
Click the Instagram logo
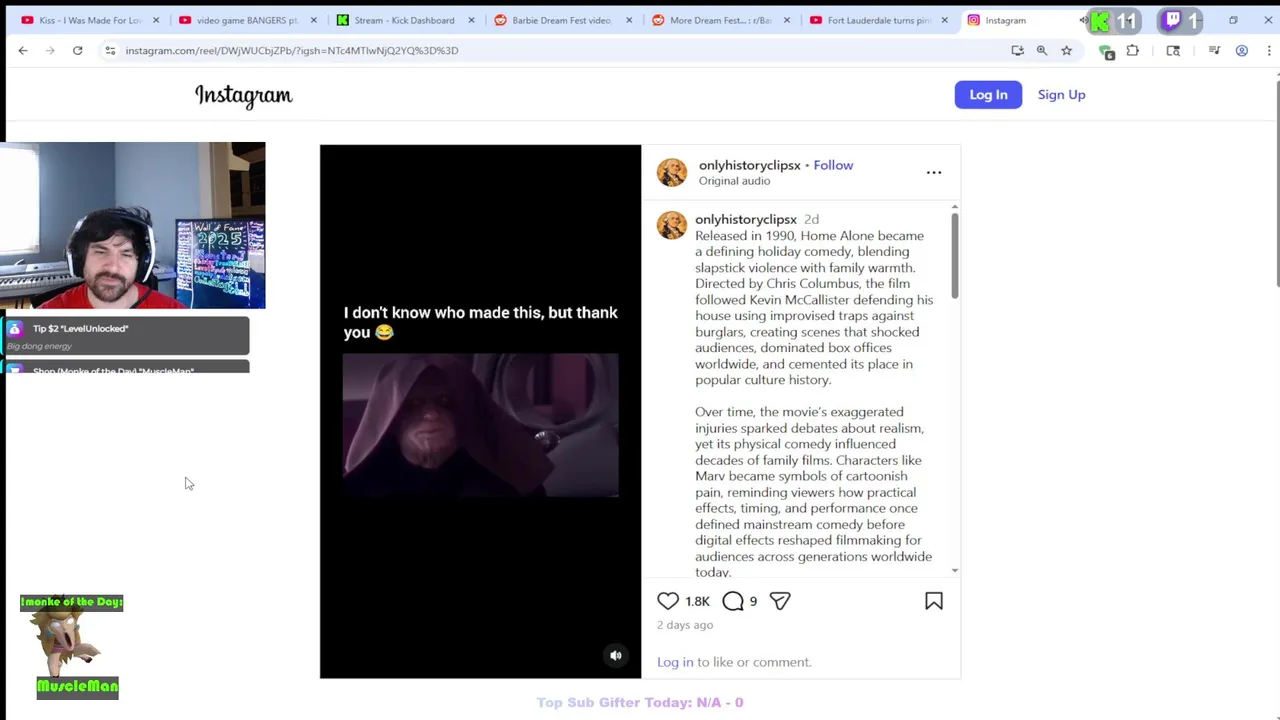[244, 95]
